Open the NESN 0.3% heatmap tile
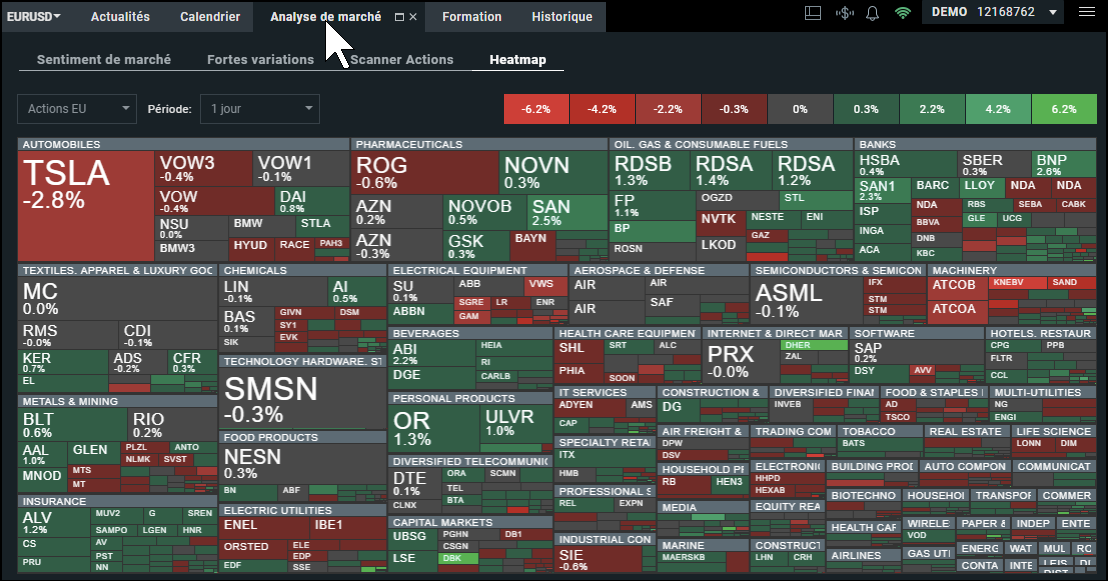The height and width of the screenshot is (581, 1108). [x=302, y=463]
